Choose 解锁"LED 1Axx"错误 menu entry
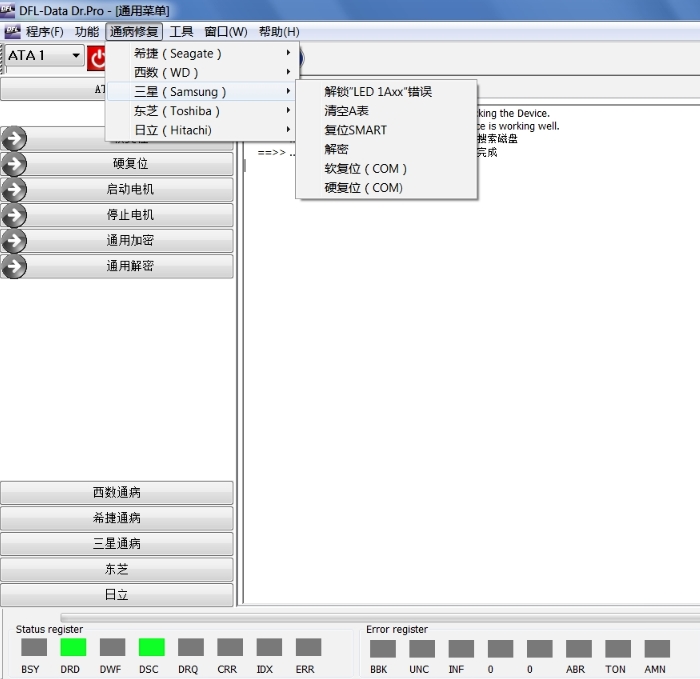This screenshot has height=679, width=700. [x=378, y=92]
